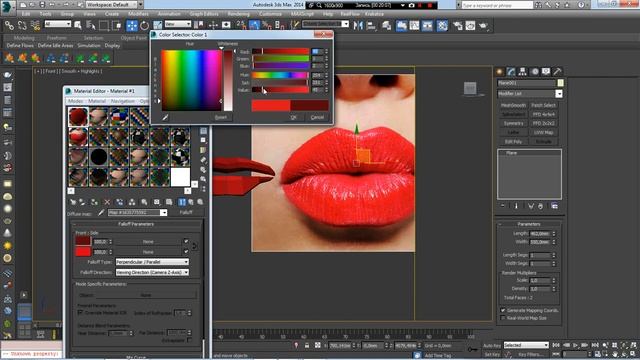Click the Select by Name icon

(91, 26)
